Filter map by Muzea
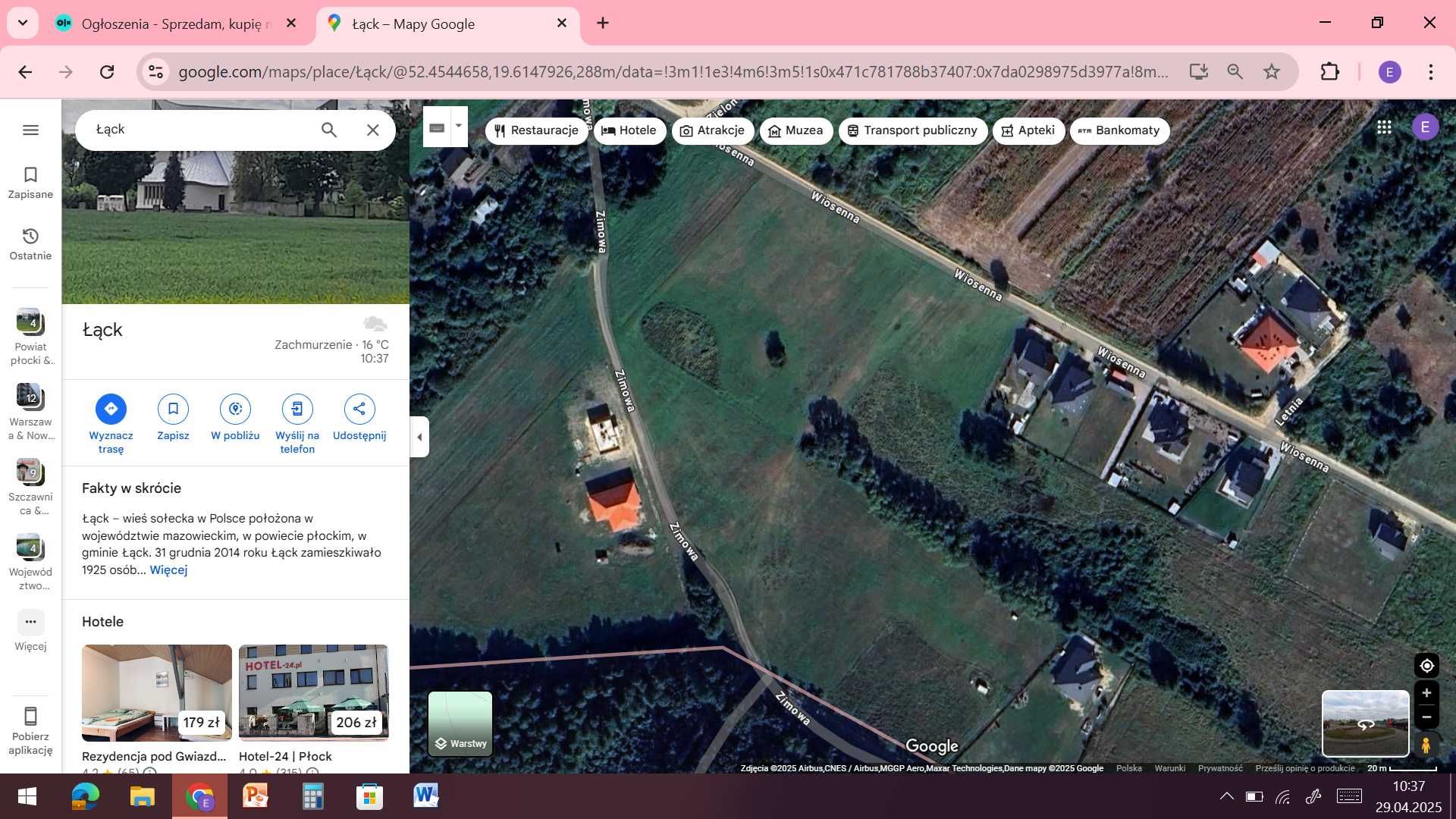 point(795,130)
